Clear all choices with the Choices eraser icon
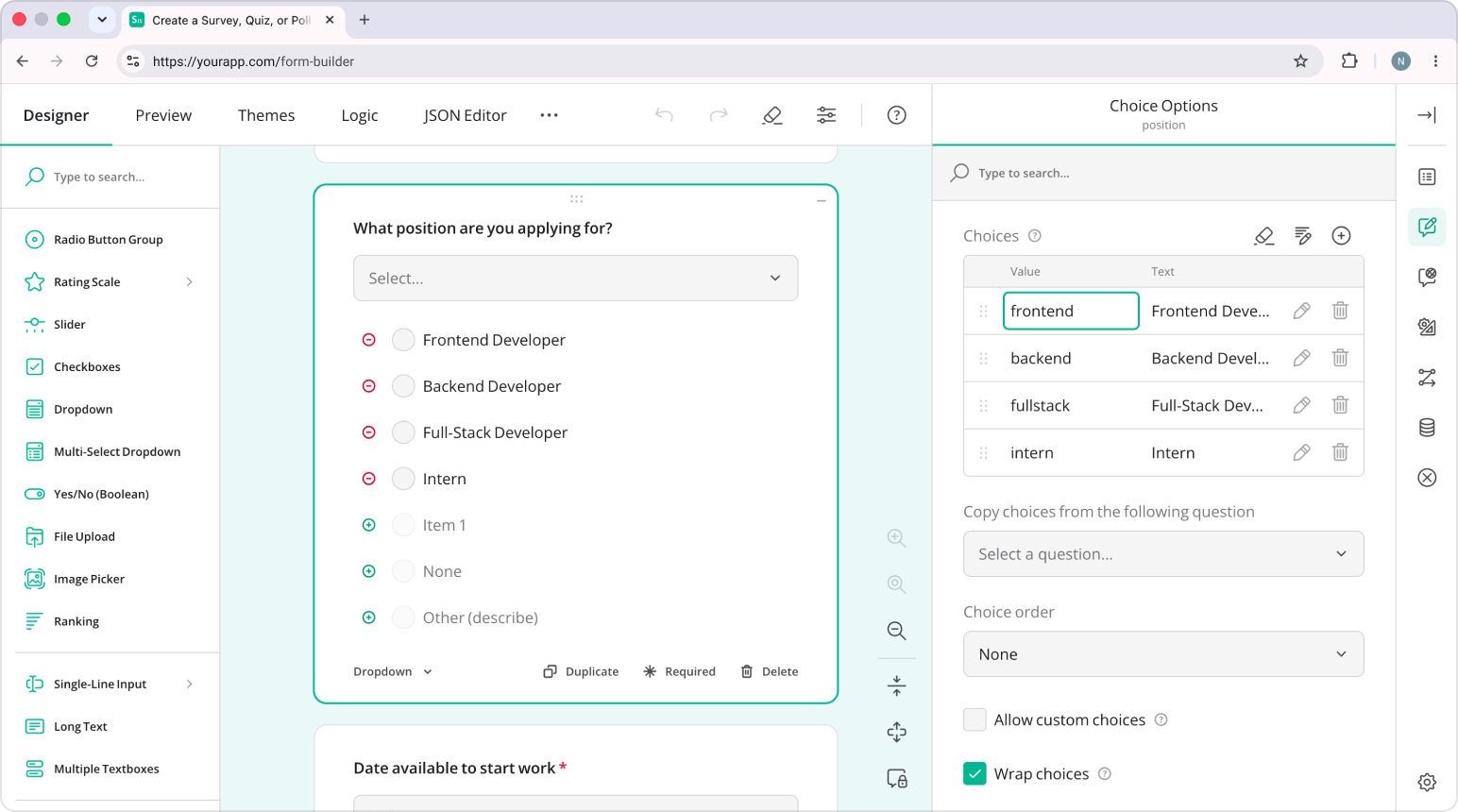The width and height of the screenshot is (1458, 812). (x=1264, y=236)
